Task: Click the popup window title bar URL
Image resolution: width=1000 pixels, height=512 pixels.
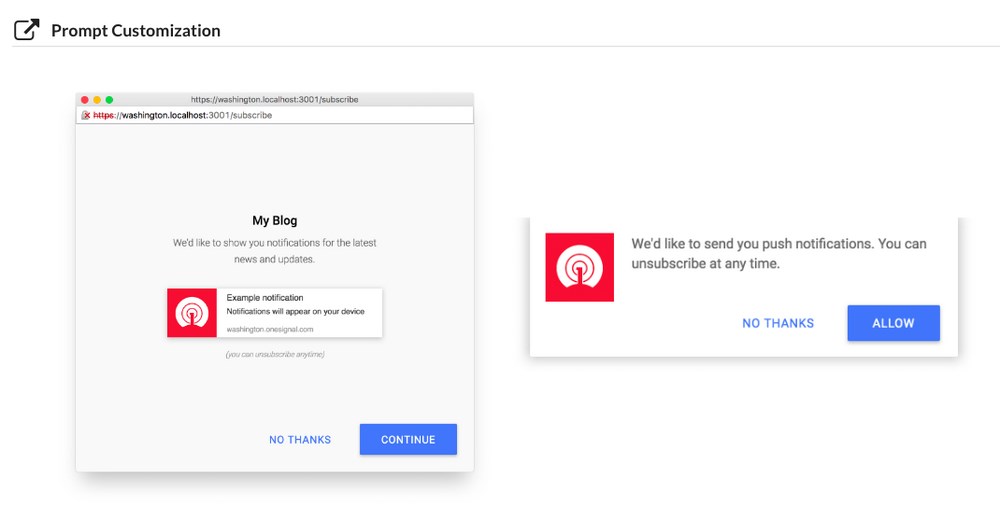Action: pos(274,99)
